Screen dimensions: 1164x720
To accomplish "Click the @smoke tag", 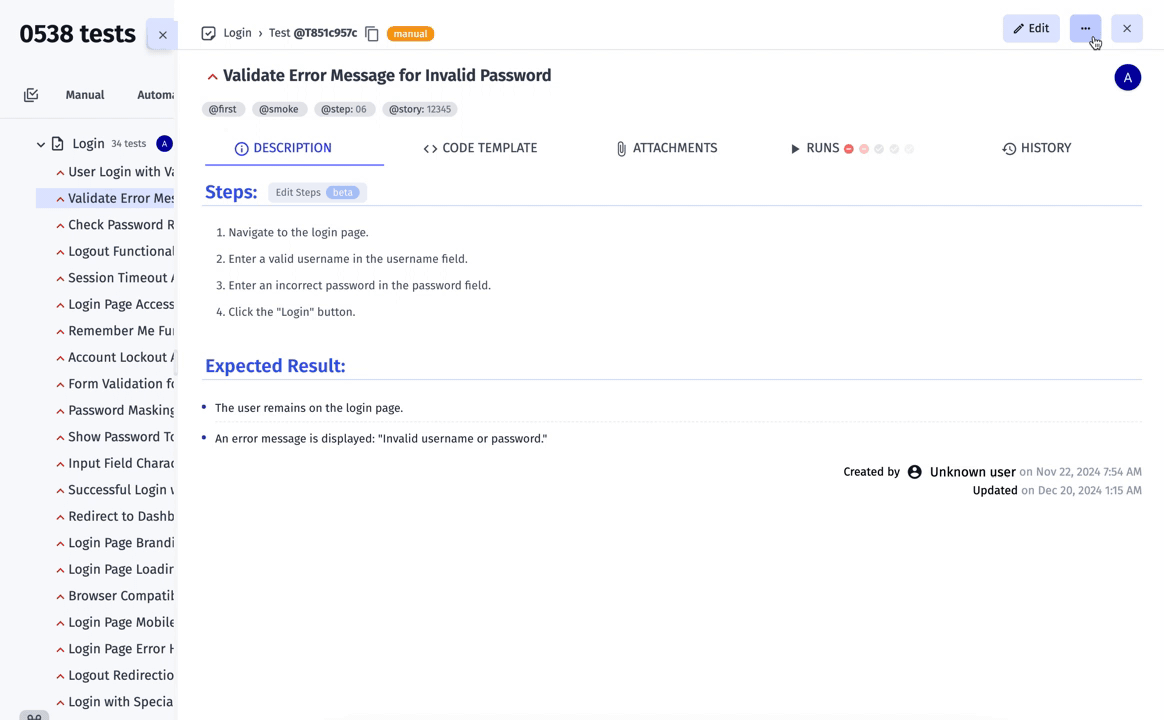I will tap(279, 109).
